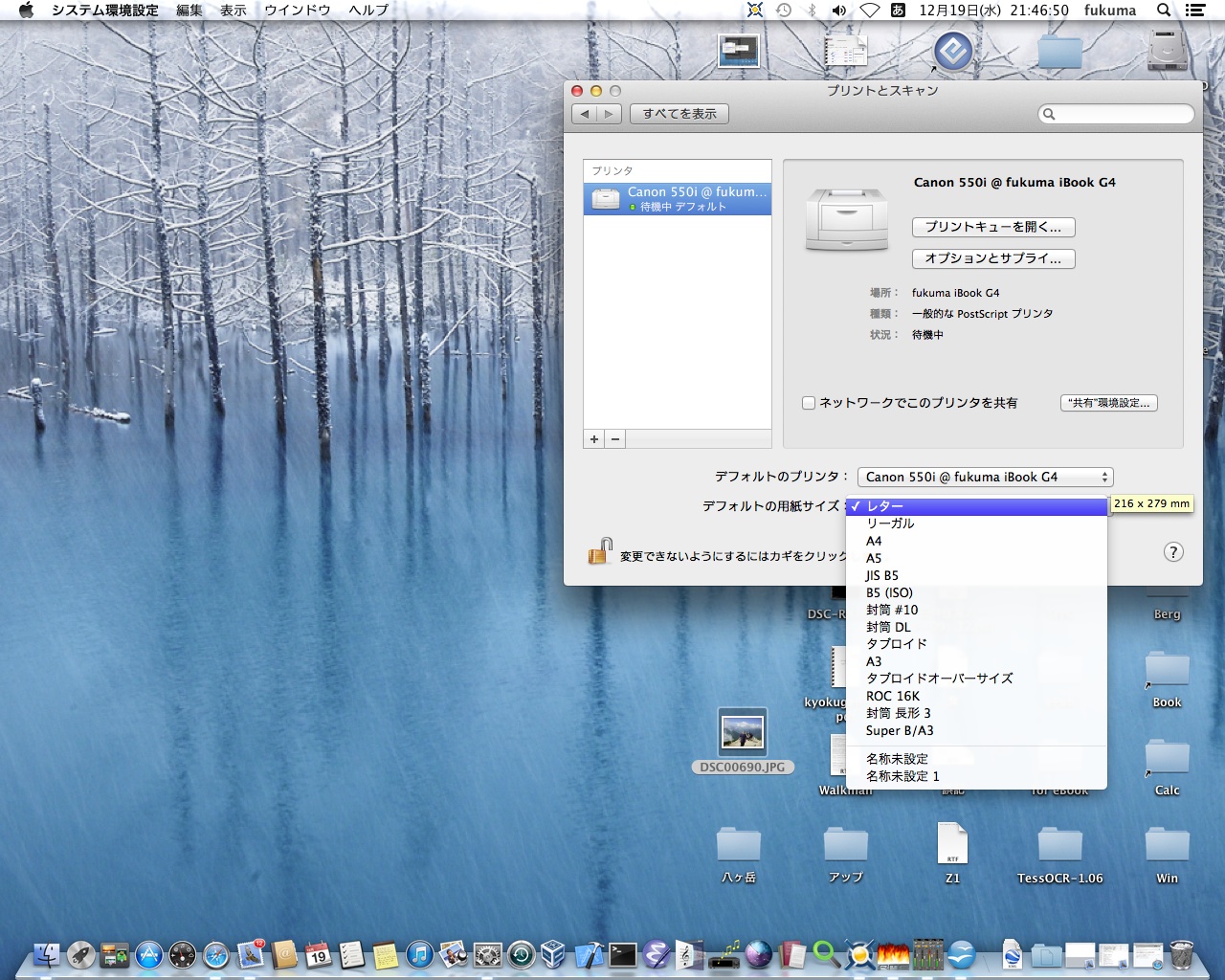Screen dimensions: 1225x980
Task: Click the add printer plus button
Action: pyautogui.click(x=594, y=439)
